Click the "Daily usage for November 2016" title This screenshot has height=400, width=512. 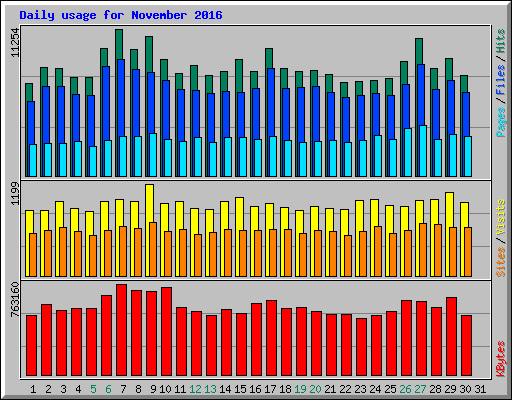click(x=121, y=15)
